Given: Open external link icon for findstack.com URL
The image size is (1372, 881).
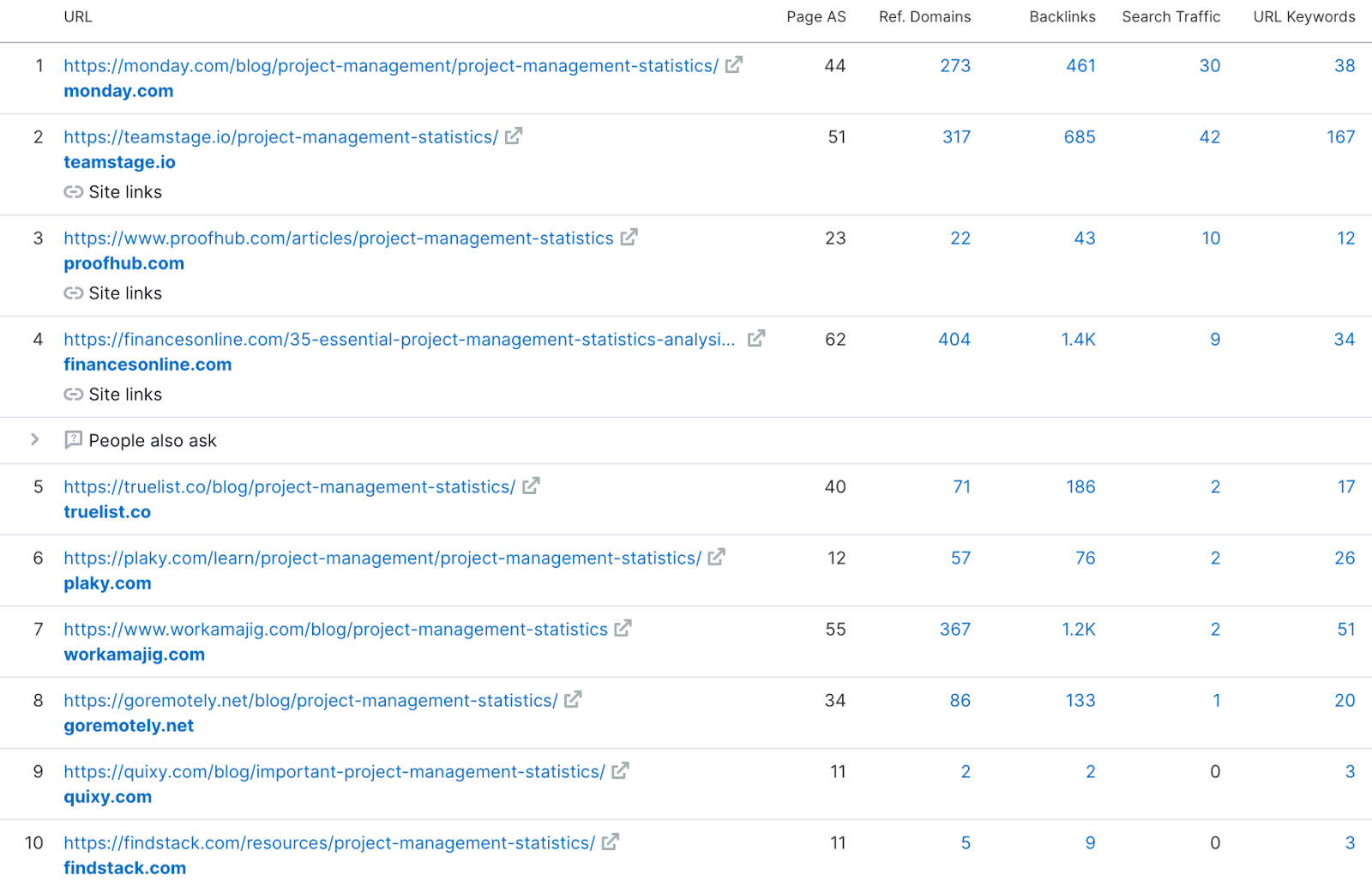Looking at the screenshot, I should pyautogui.click(x=610, y=842).
